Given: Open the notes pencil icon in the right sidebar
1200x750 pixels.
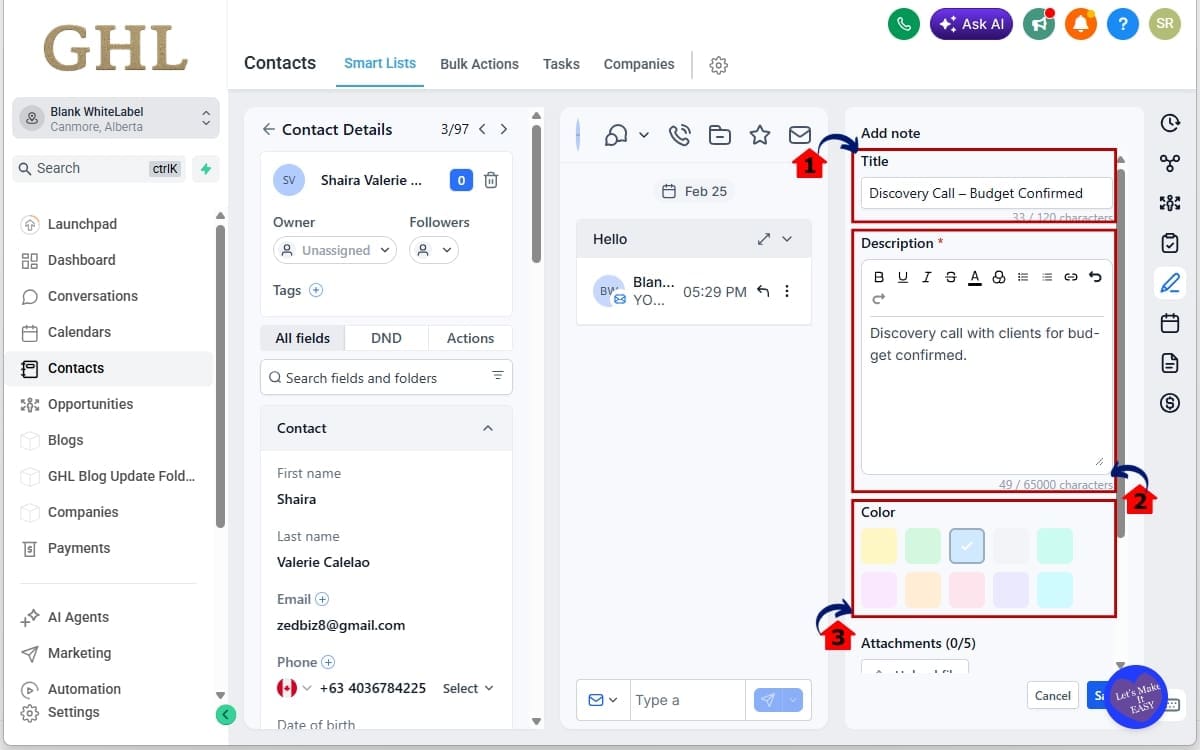Looking at the screenshot, I should 1170,283.
